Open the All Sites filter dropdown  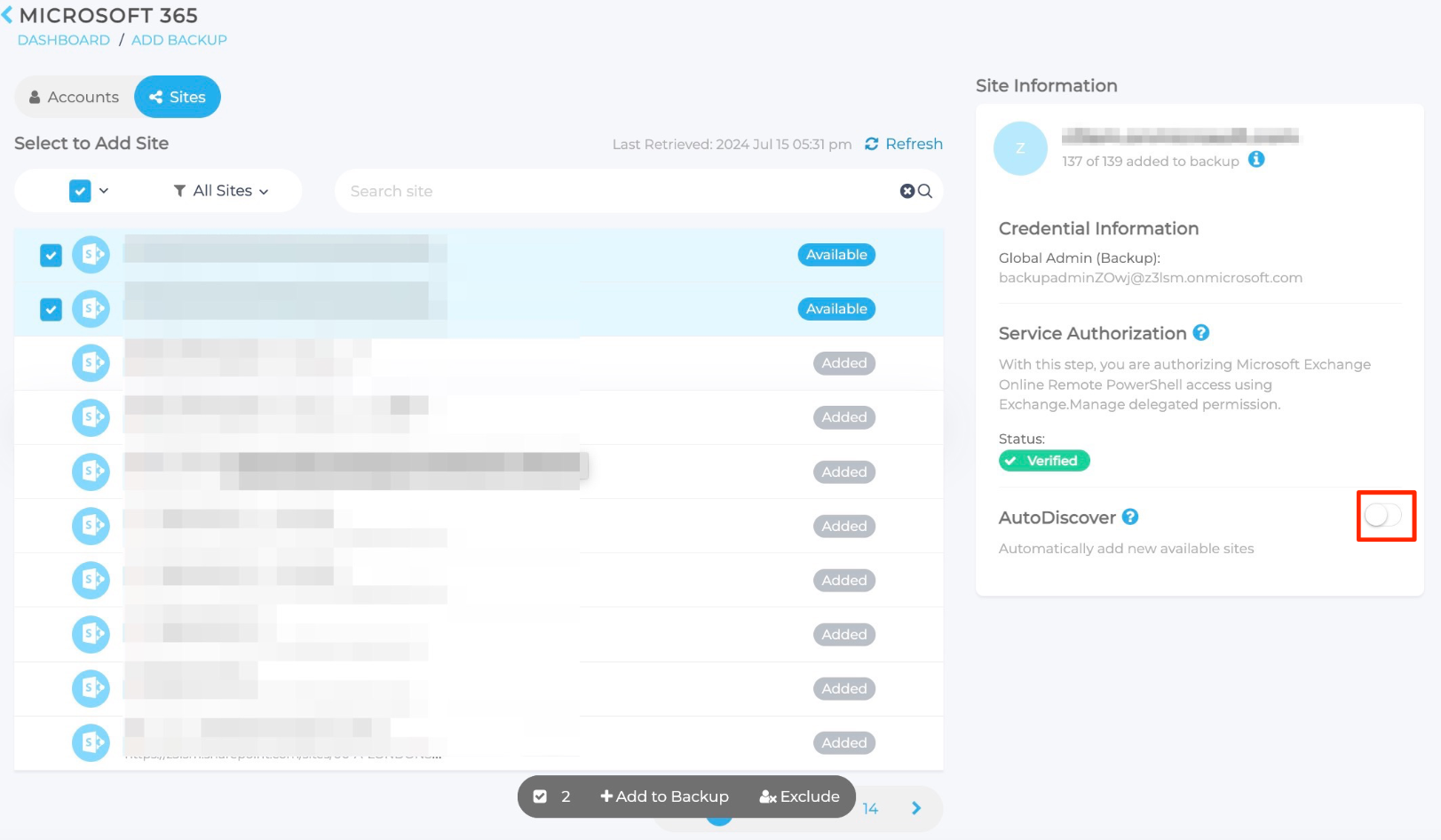click(x=222, y=191)
